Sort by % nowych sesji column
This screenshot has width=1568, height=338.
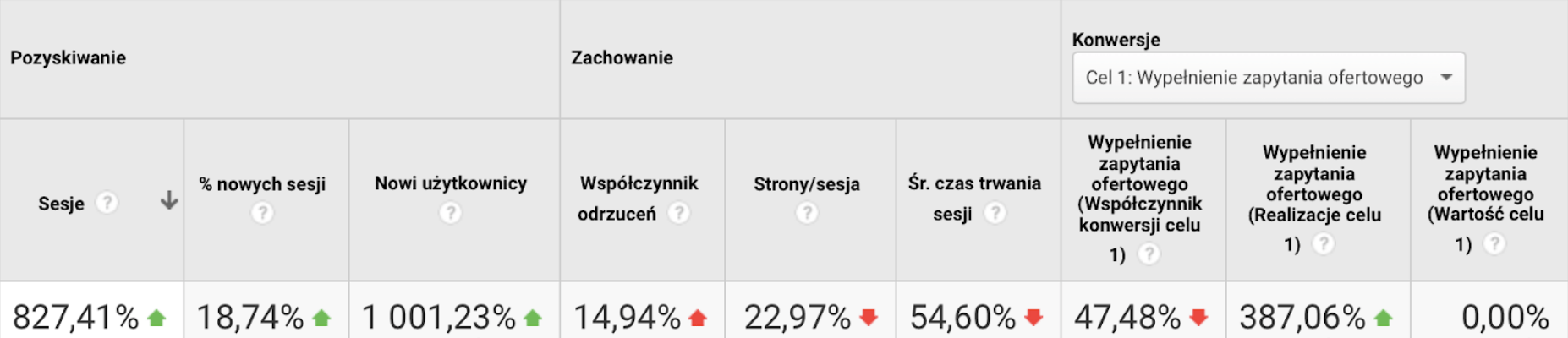click(262, 184)
